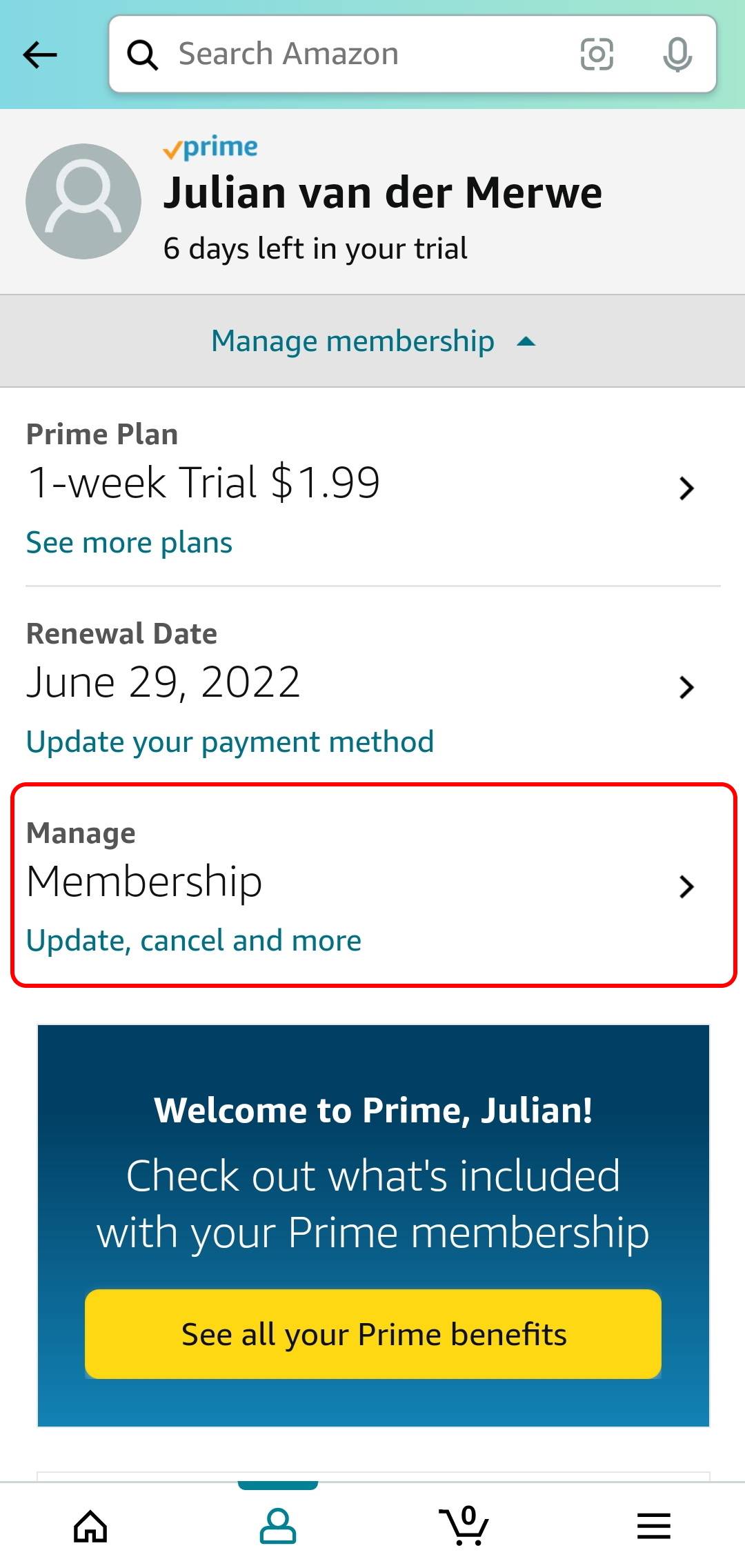
Task: Activate the microphone voice search
Action: tap(677, 54)
